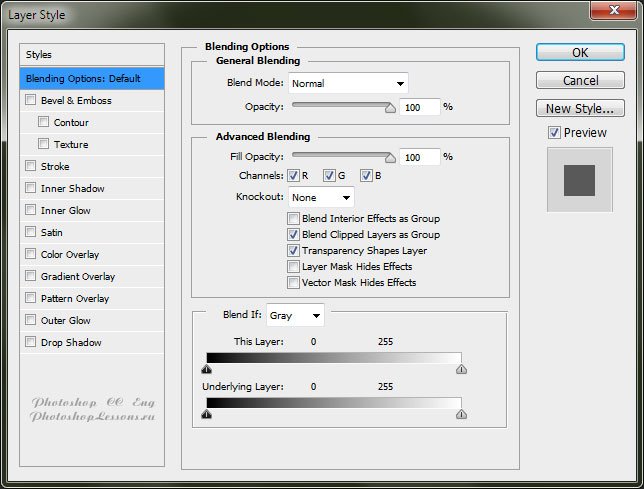Image resolution: width=644 pixels, height=489 pixels.
Task: Select Stroke in the Styles list
Action: pyautogui.click(x=55, y=166)
